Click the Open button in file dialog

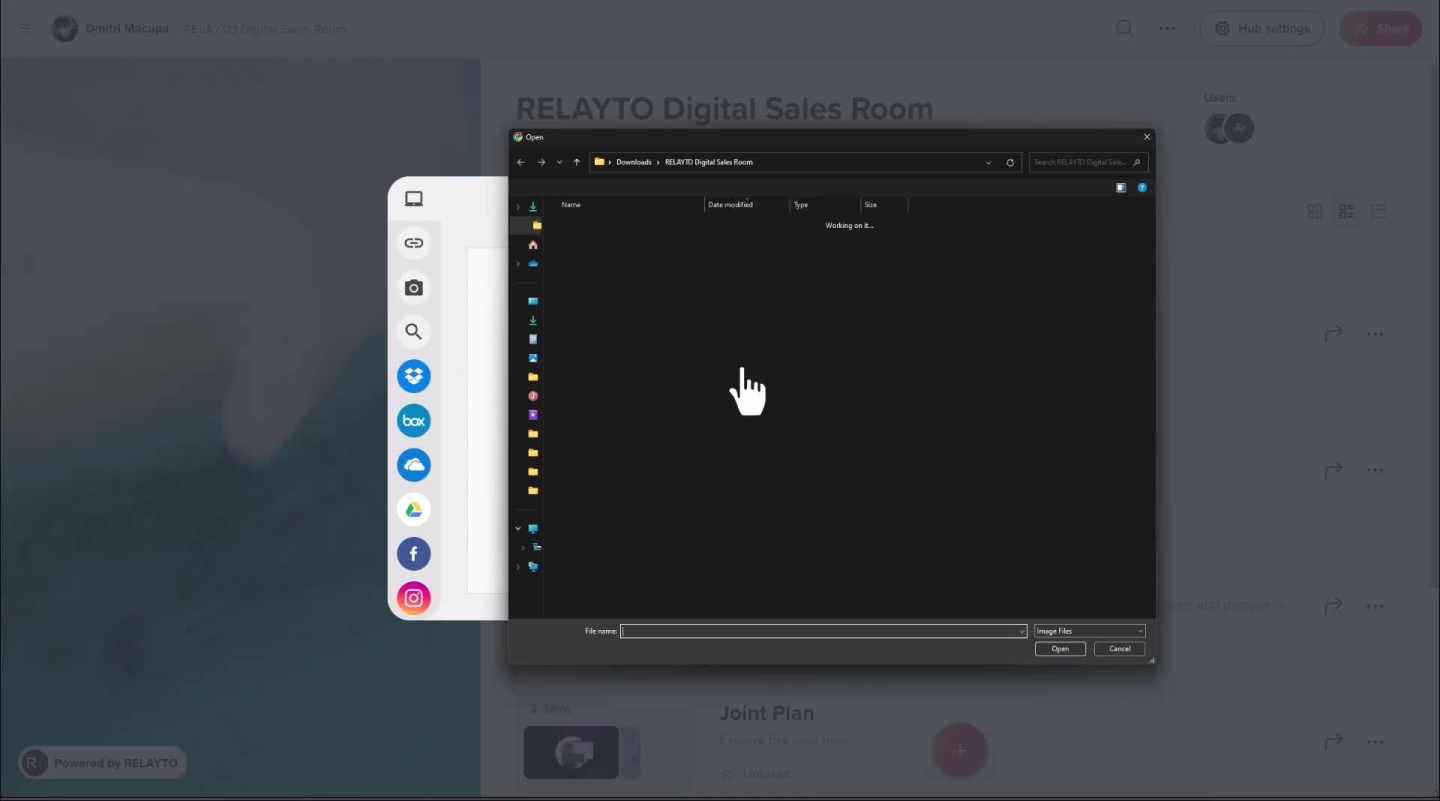[1060, 648]
